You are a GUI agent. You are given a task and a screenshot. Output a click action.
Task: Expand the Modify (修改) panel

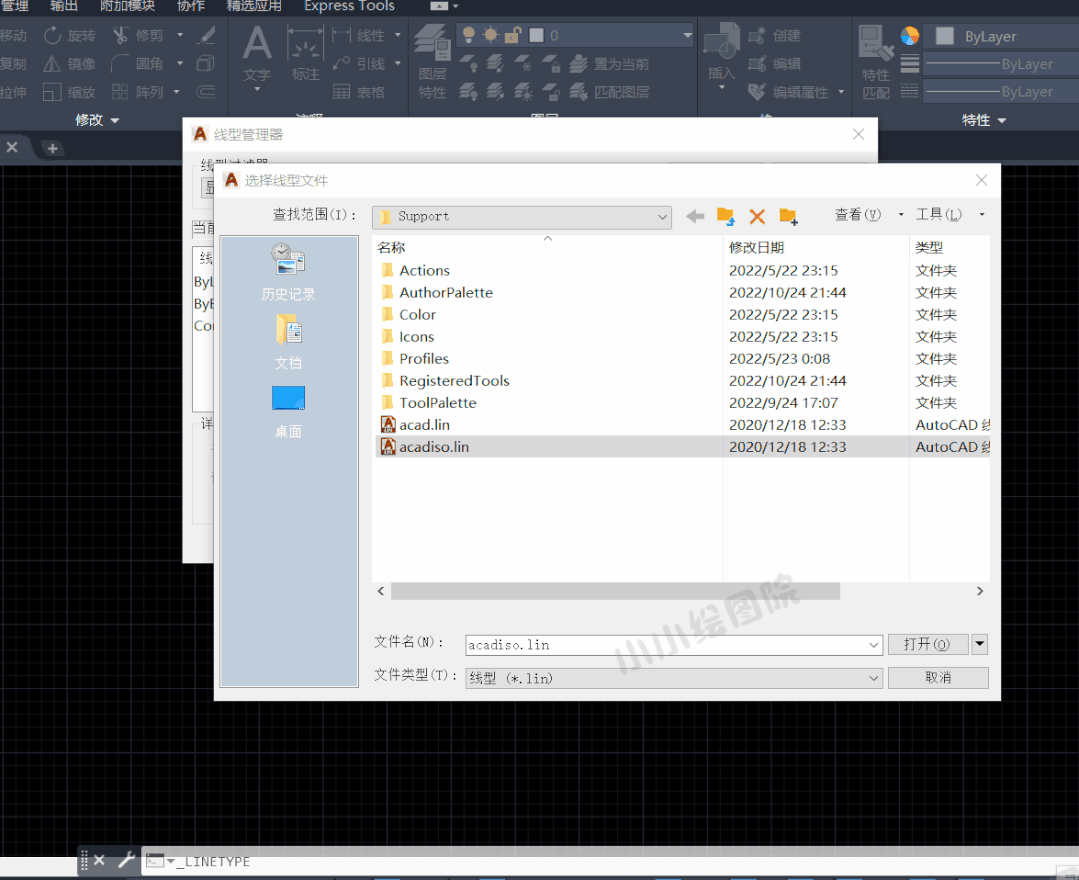pos(97,120)
